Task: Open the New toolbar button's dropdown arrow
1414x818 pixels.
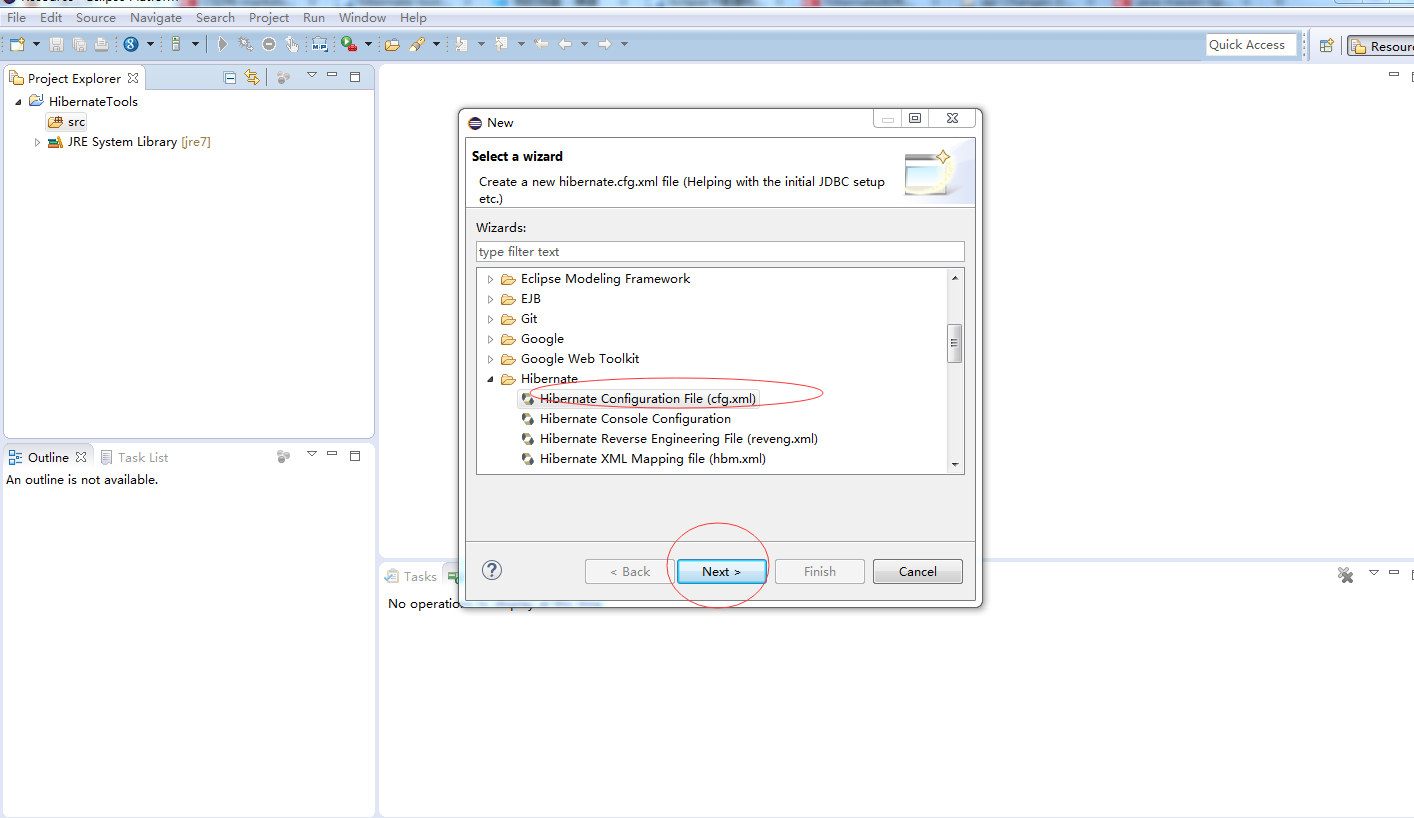Action: point(36,44)
